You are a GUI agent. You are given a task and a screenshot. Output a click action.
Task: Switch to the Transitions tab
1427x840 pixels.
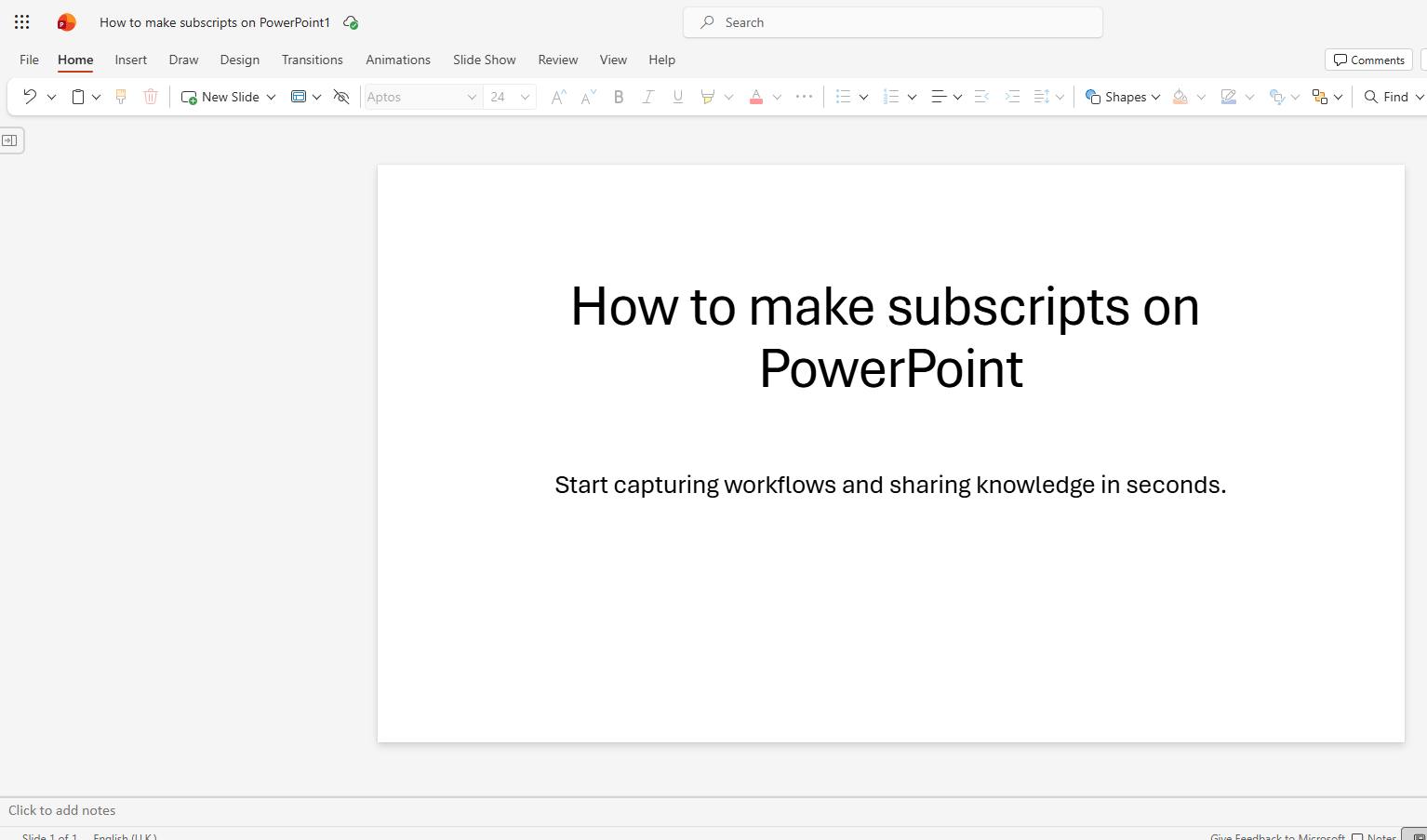313,60
